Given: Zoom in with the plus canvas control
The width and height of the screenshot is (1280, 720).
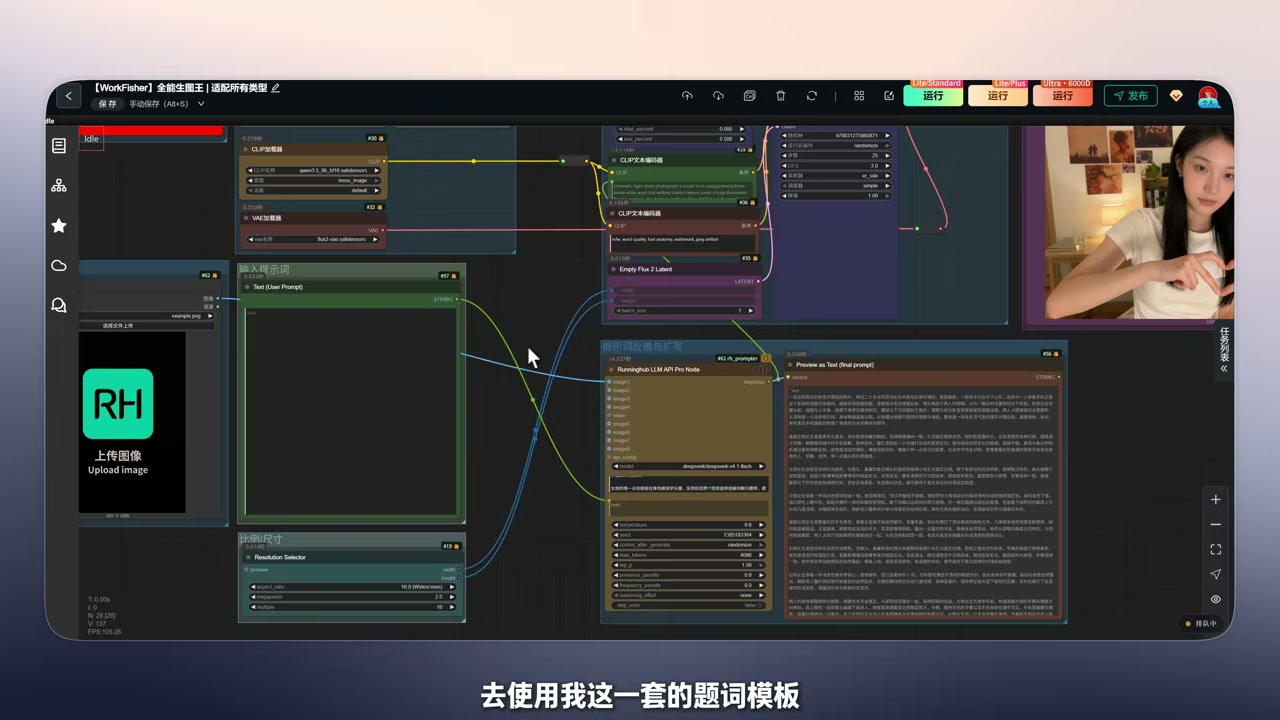Looking at the screenshot, I should pyautogui.click(x=1215, y=500).
